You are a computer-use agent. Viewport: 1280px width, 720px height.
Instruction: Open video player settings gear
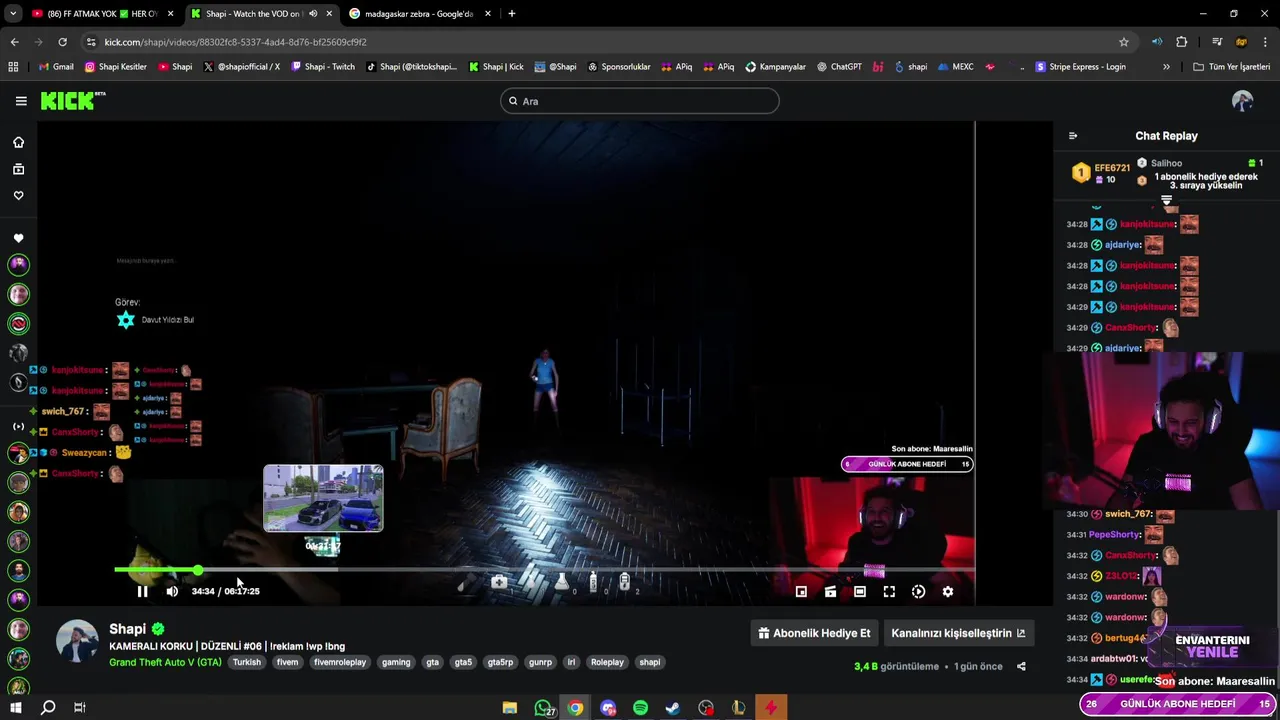coord(948,592)
